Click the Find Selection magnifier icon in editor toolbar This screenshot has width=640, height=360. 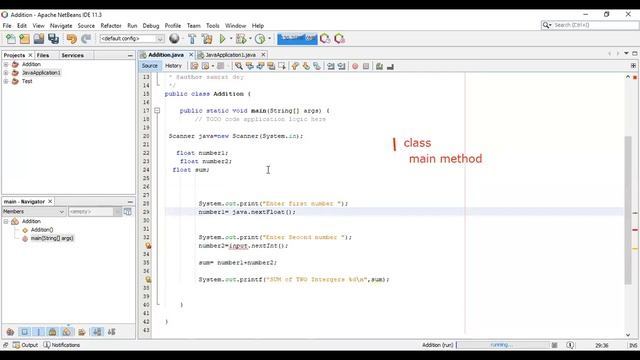click(x=238, y=66)
